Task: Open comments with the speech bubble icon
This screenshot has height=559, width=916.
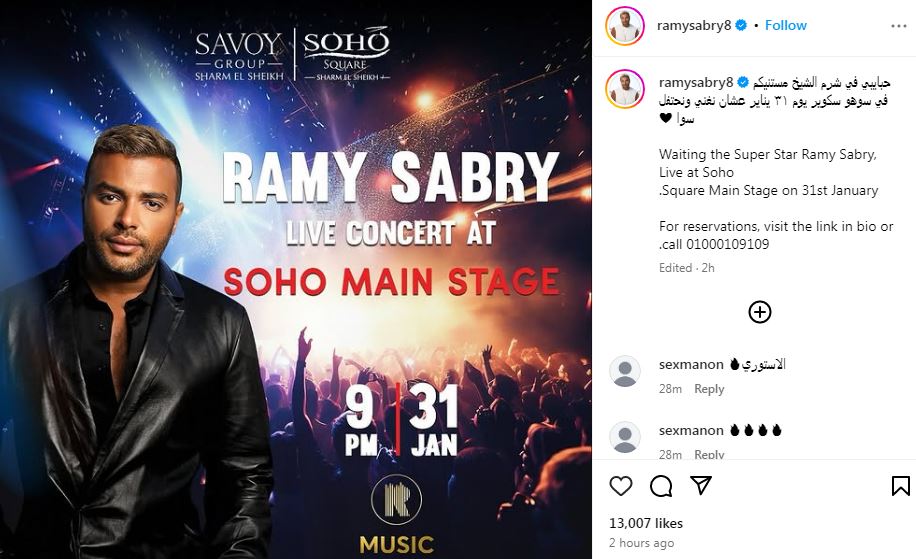Action: coord(661,486)
